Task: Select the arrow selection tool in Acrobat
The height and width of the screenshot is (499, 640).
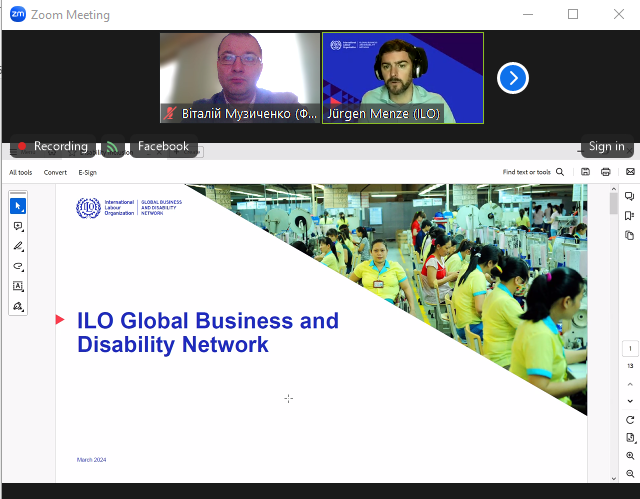Action: click(18, 206)
